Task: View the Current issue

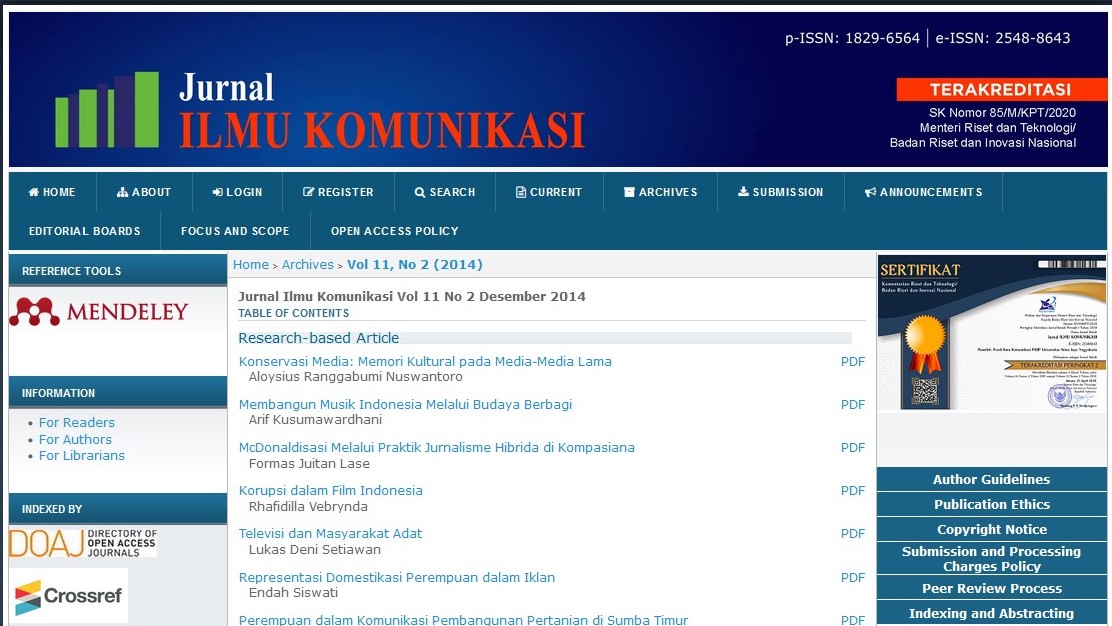Action: [549, 192]
